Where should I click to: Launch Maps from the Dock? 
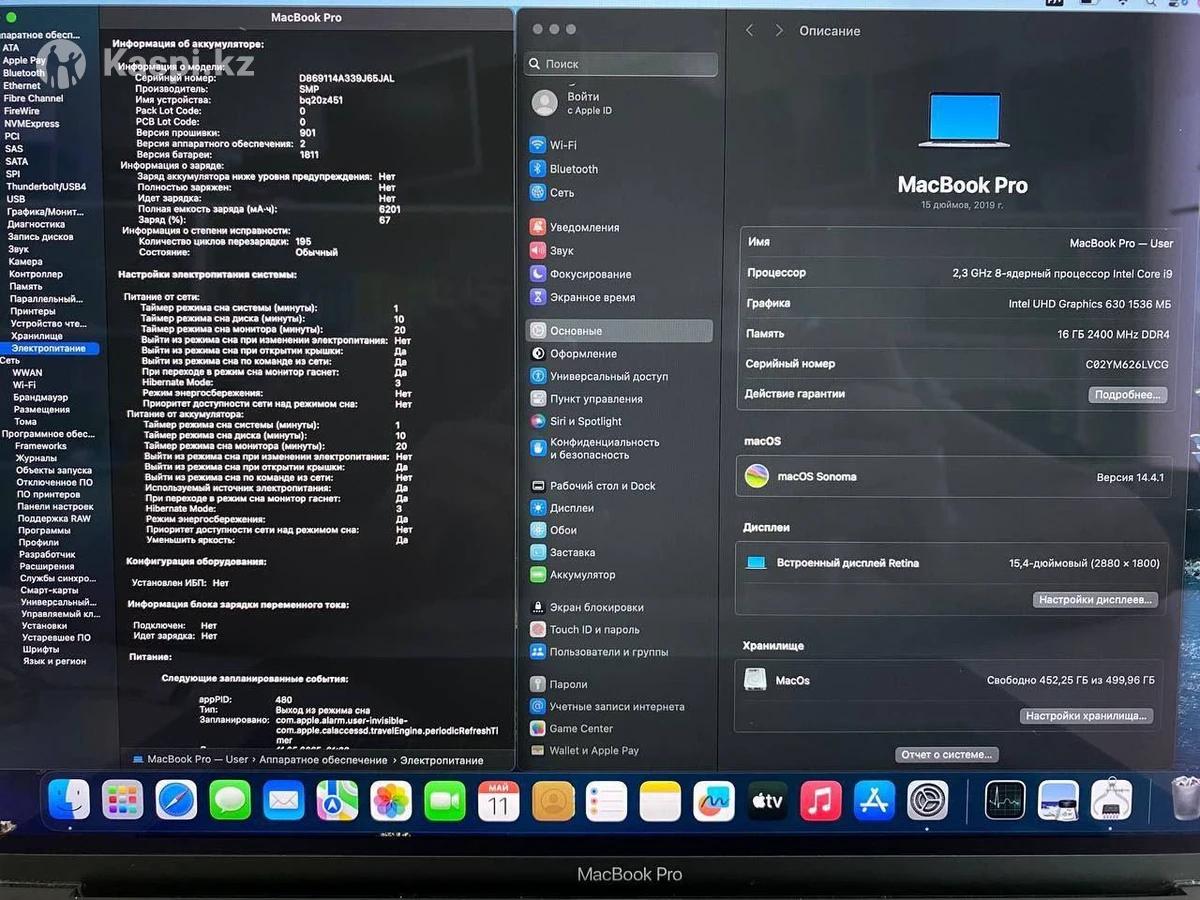pyautogui.click(x=337, y=800)
